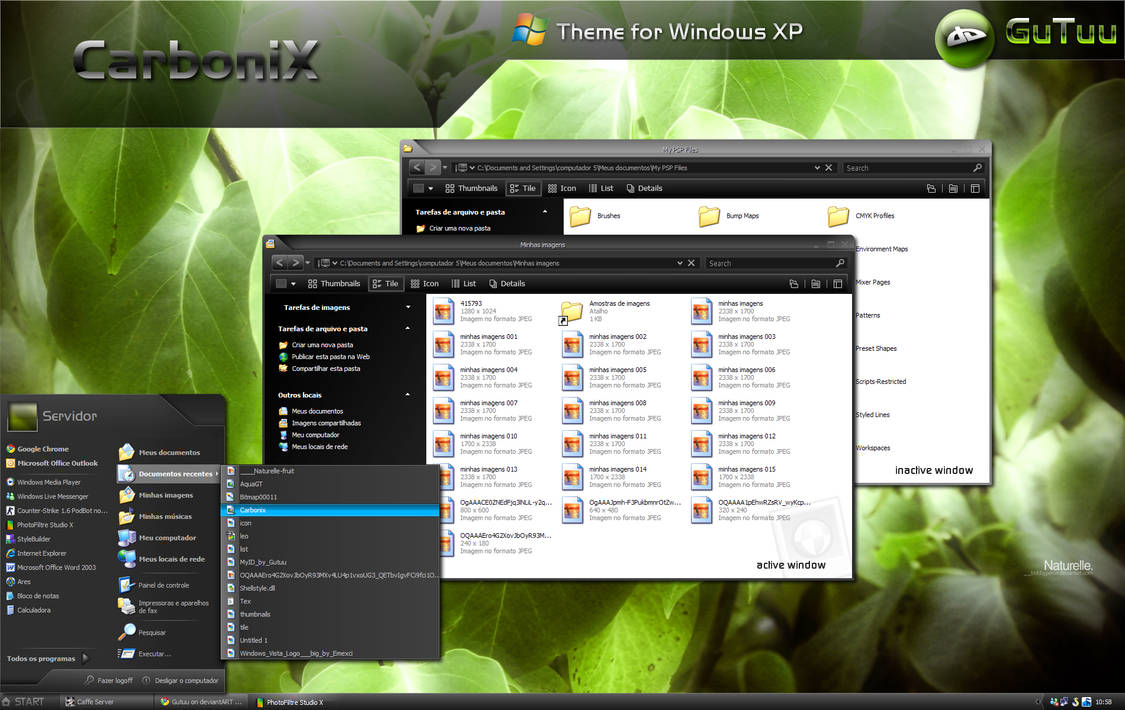Screen dimensions: 1125x710
Task: Click Fazer logoff in the Start menu
Action: point(109,680)
